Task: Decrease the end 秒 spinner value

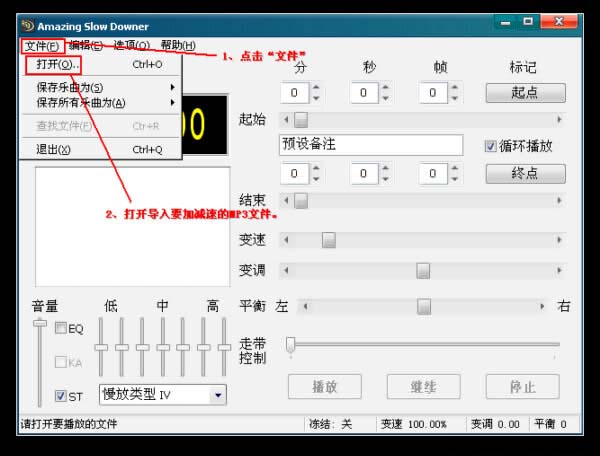Action: (x=385, y=179)
